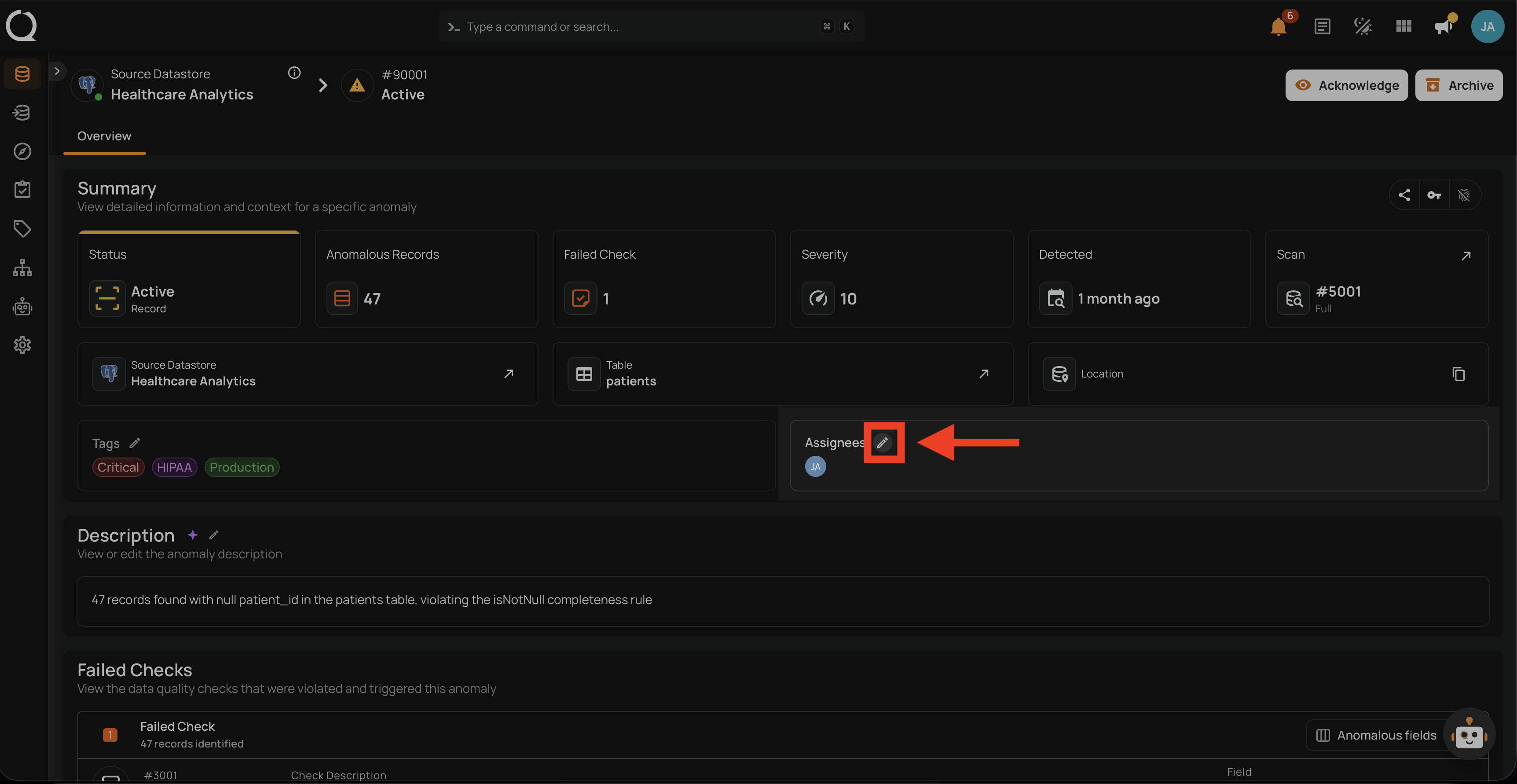The width and height of the screenshot is (1517, 784).
Task: Open the Enrichment Datastores sidebar icon
Action: [22, 113]
